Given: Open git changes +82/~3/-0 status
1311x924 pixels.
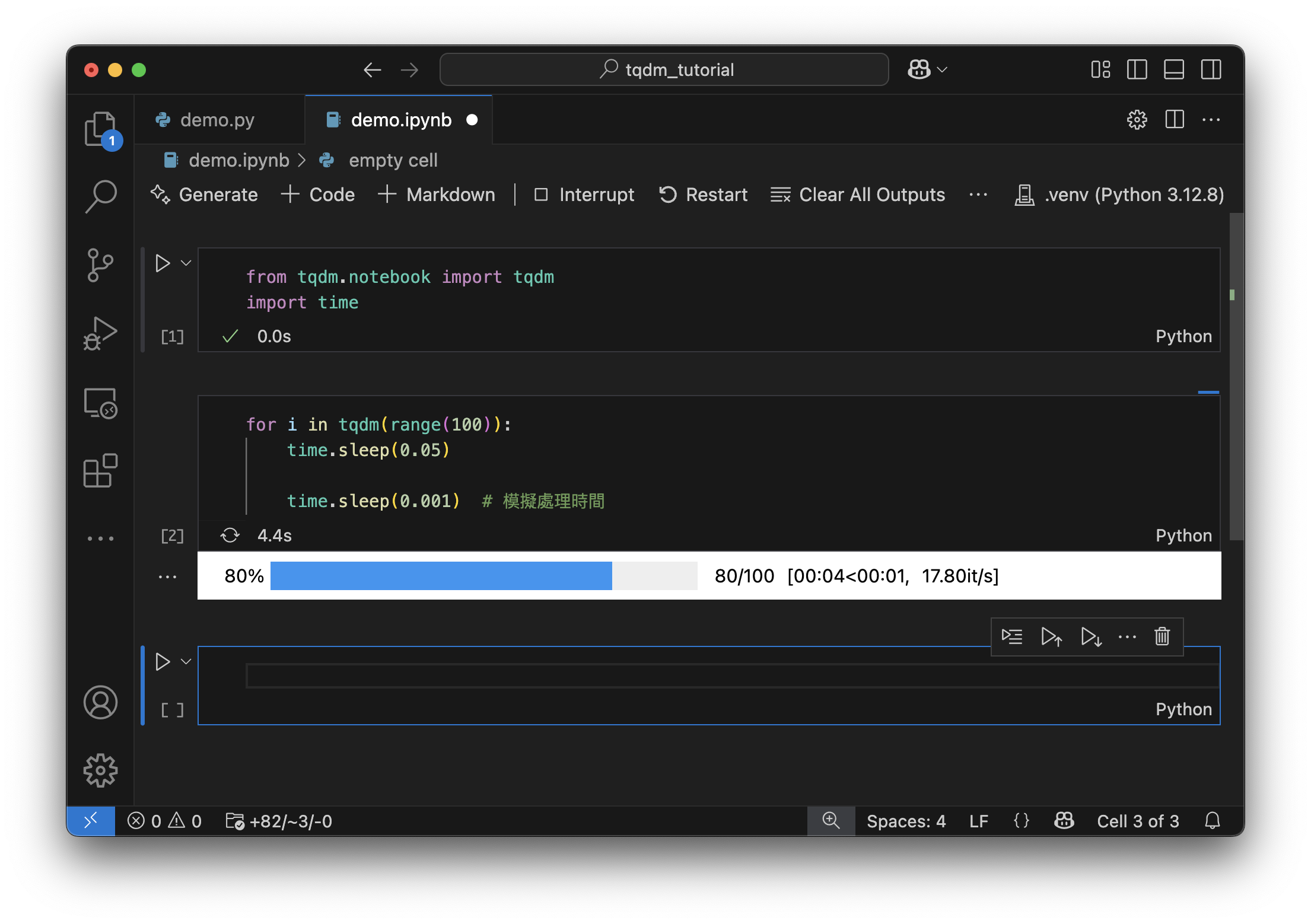Looking at the screenshot, I should point(279,821).
